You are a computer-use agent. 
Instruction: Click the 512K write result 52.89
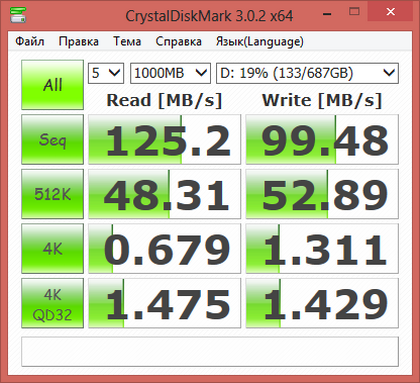pyautogui.click(x=322, y=194)
